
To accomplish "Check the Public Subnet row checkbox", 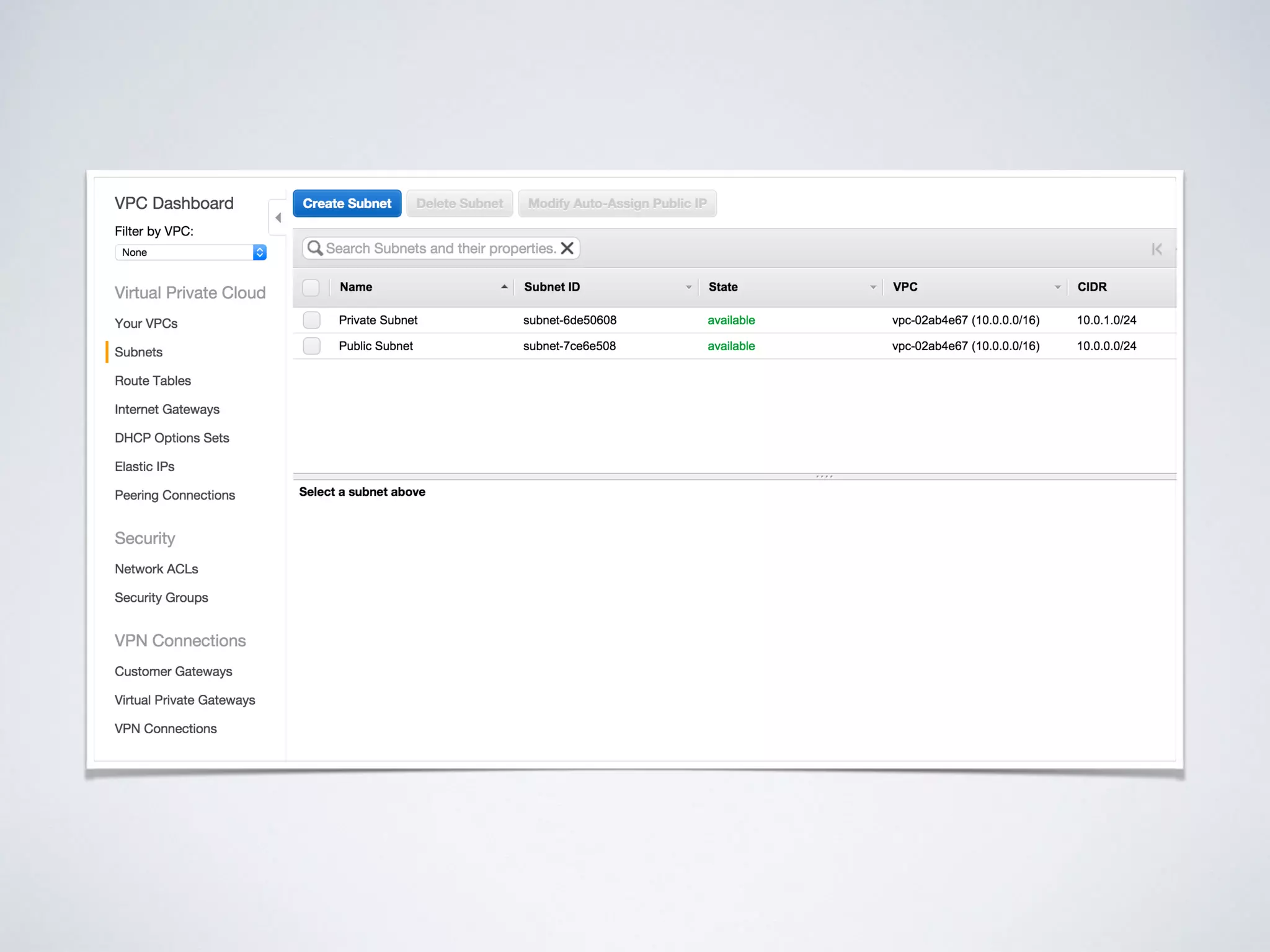I will (311, 346).
